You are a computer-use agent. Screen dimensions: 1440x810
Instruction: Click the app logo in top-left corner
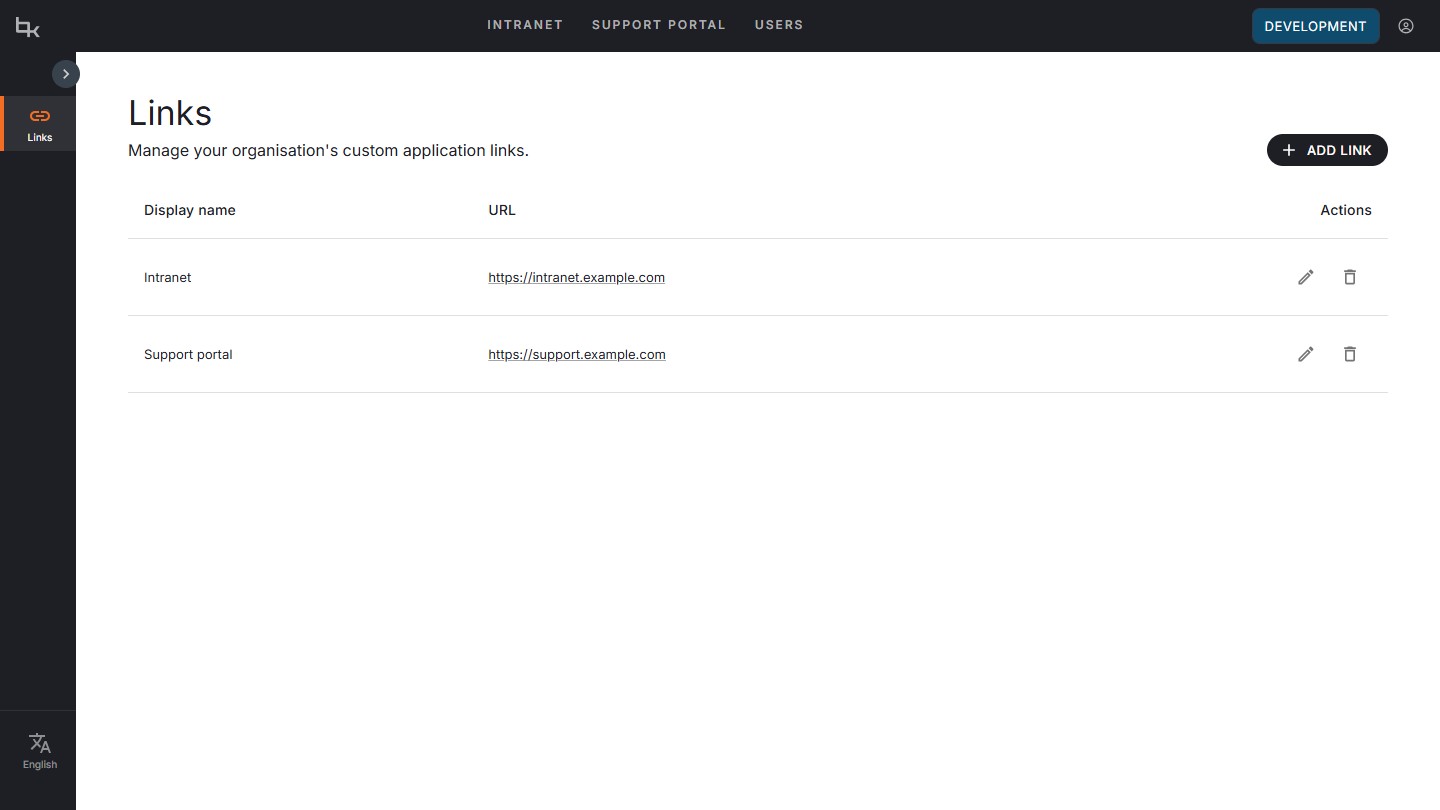(x=28, y=27)
